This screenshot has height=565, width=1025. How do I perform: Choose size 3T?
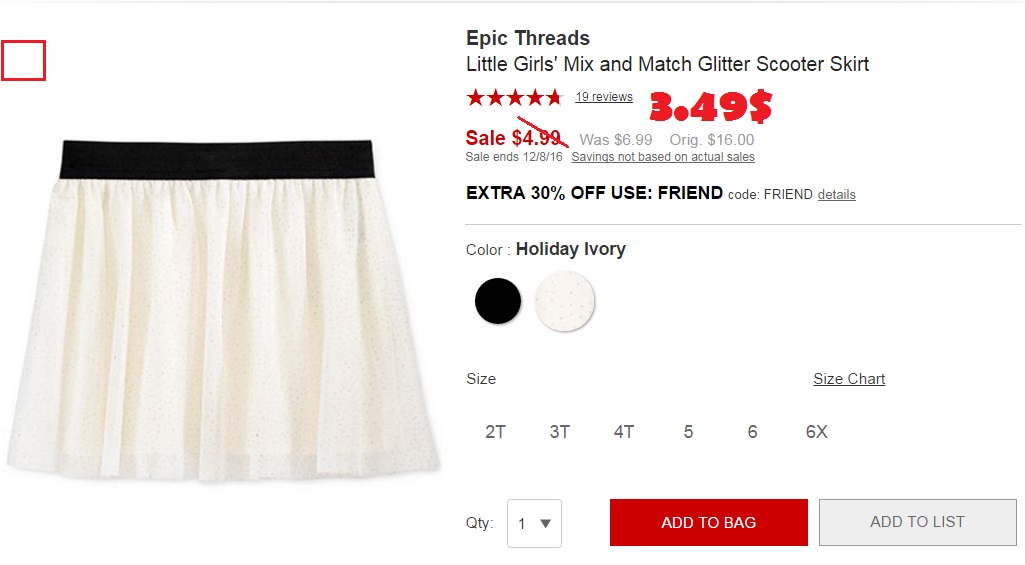(x=560, y=432)
